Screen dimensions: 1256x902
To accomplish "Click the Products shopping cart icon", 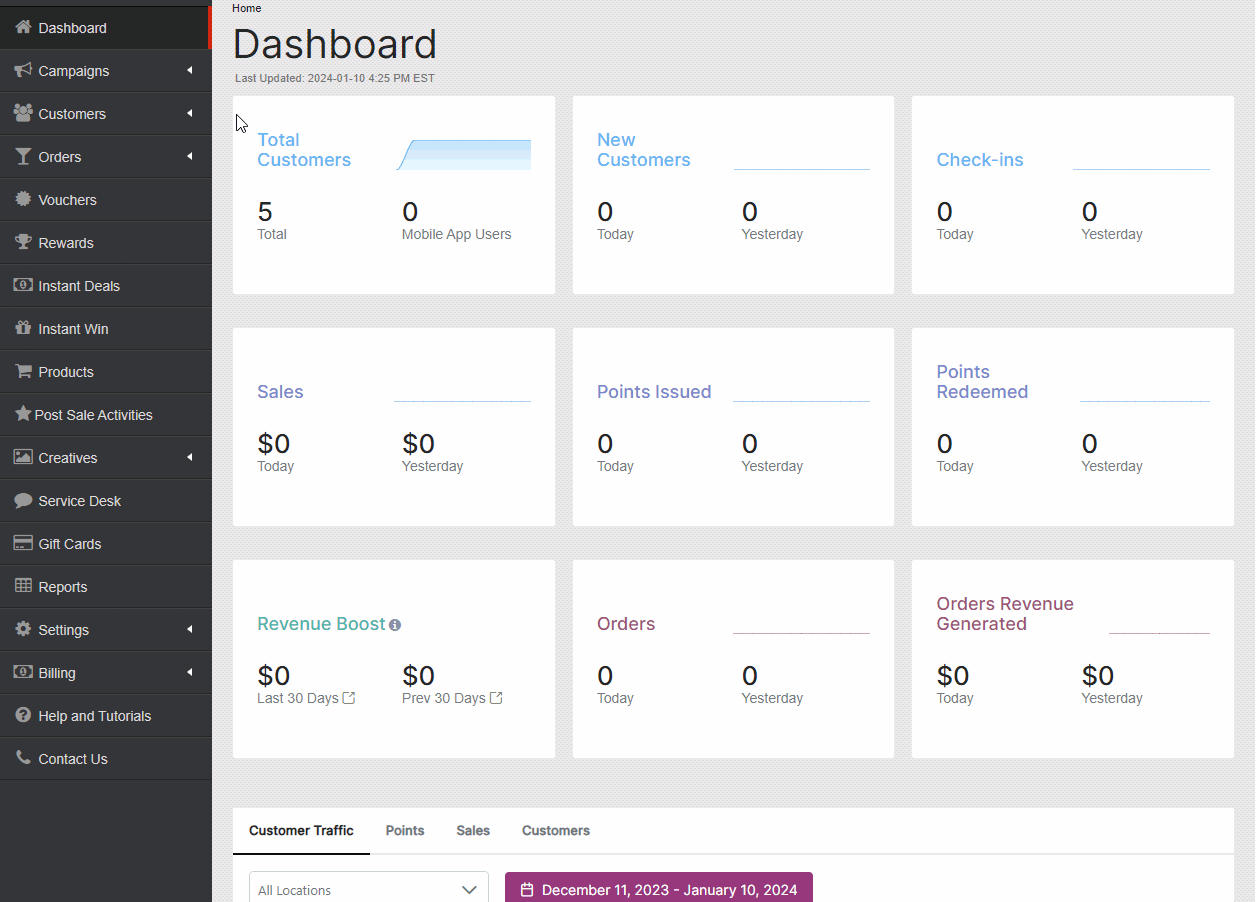I will tap(23, 371).
